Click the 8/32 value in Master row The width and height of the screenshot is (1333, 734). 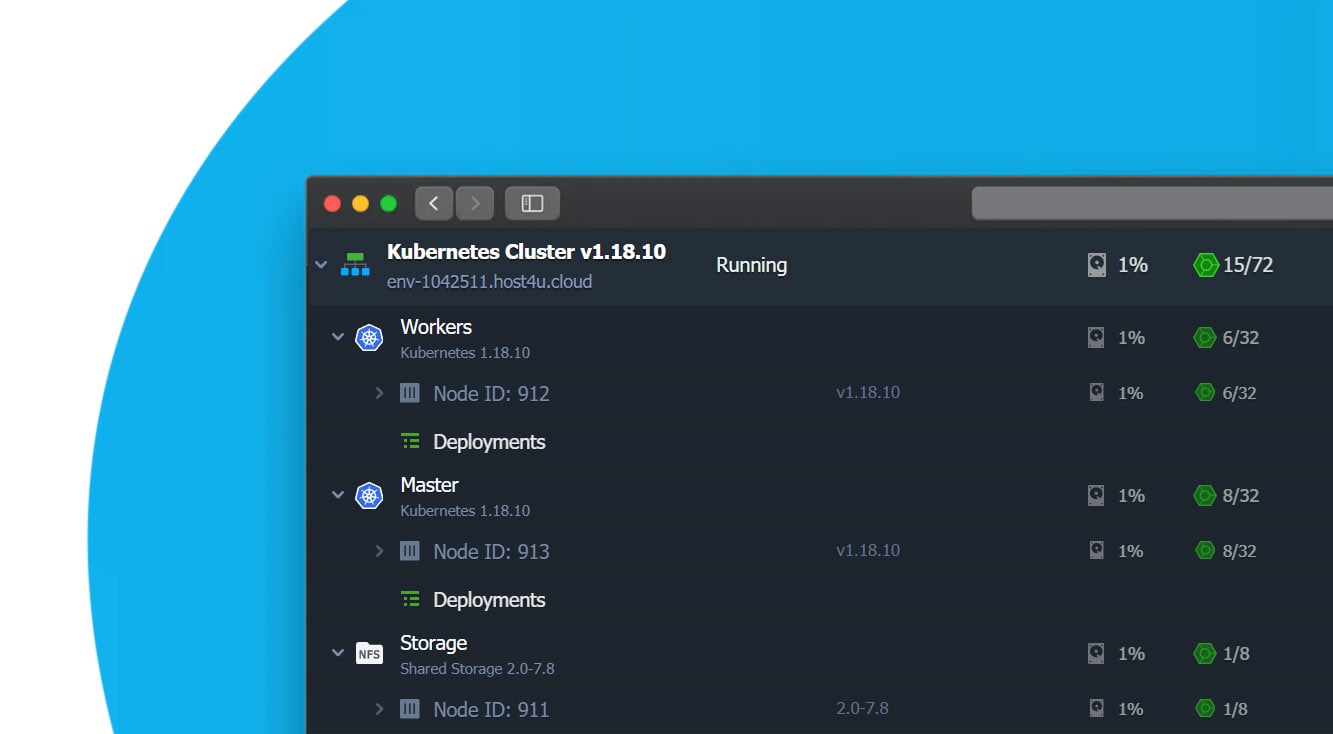(x=1240, y=495)
